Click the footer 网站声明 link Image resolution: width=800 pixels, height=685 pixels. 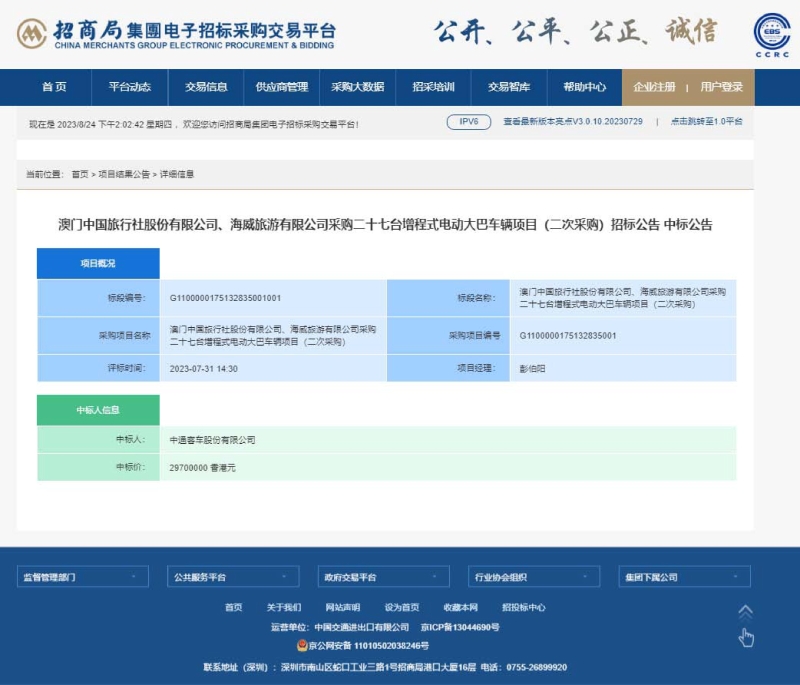pos(343,607)
